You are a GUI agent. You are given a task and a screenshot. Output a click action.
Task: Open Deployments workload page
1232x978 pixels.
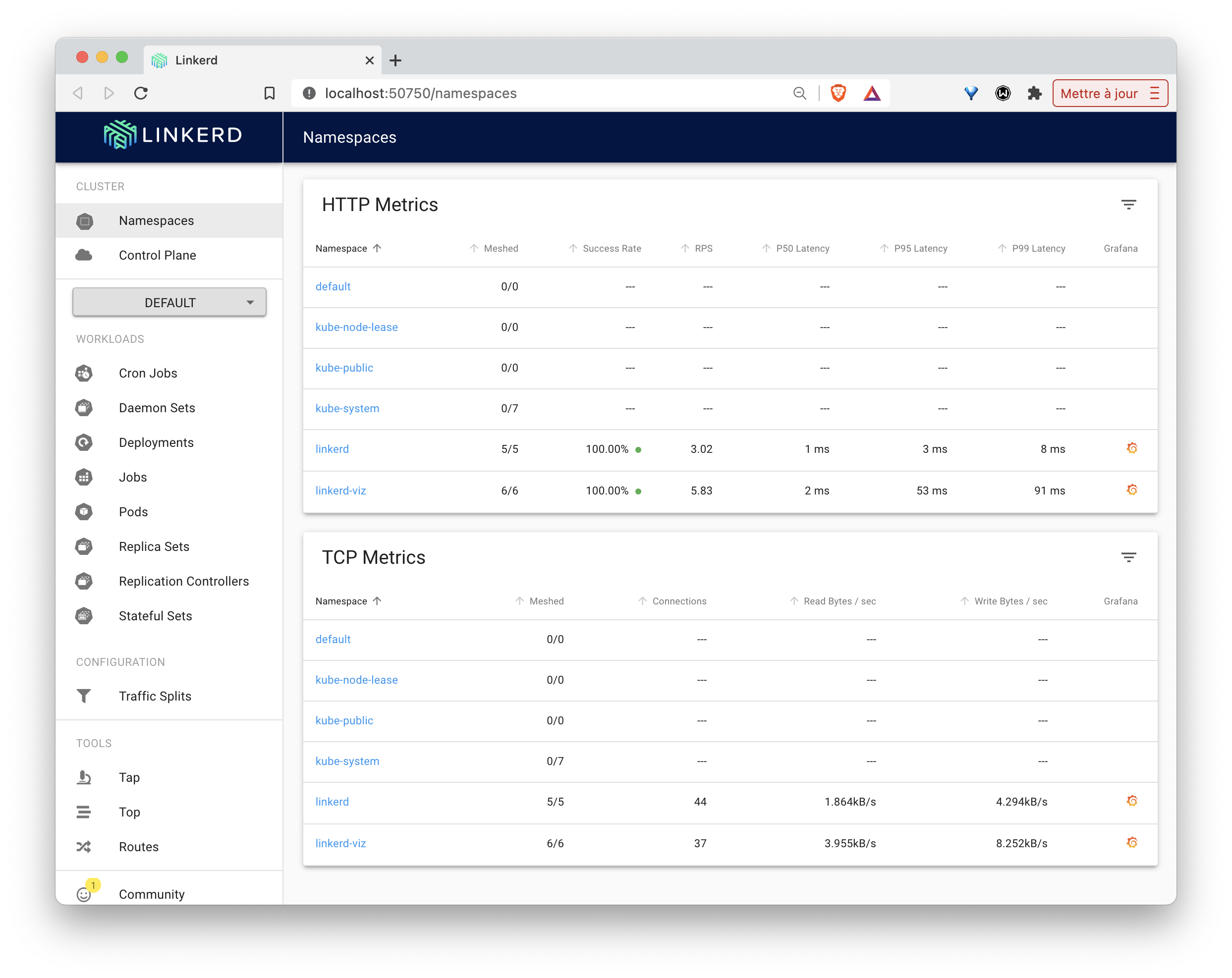coord(169,443)
